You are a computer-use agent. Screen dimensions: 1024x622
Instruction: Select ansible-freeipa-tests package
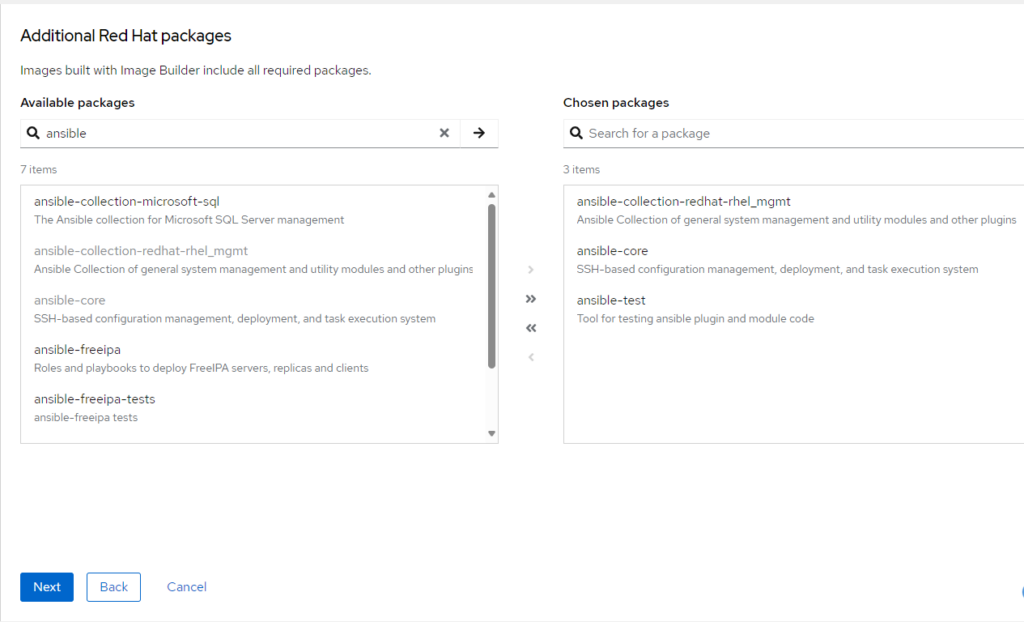click(x=94, y=399)
